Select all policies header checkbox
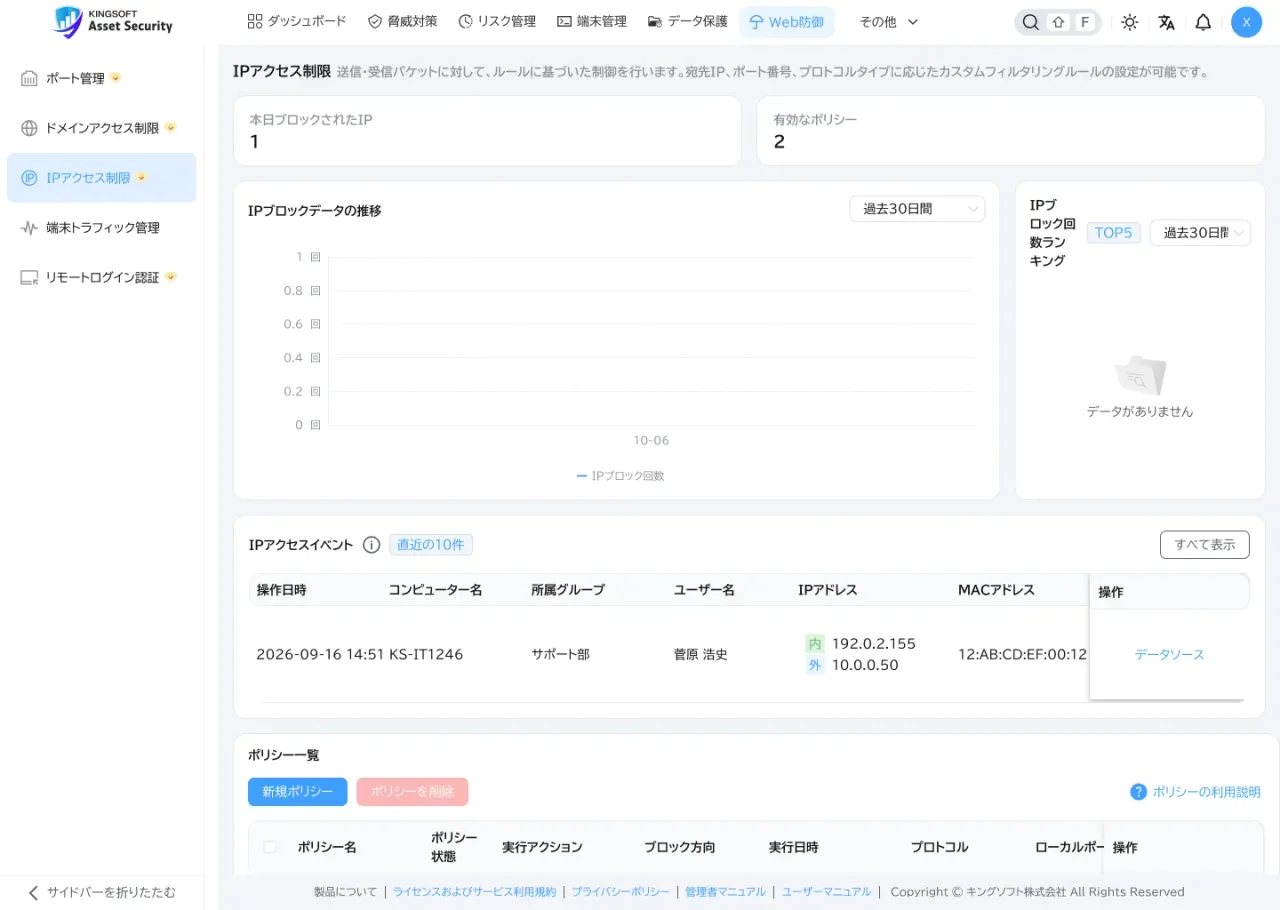The width and height of the screenshot is (1280, 910). (x=270, y=847)
